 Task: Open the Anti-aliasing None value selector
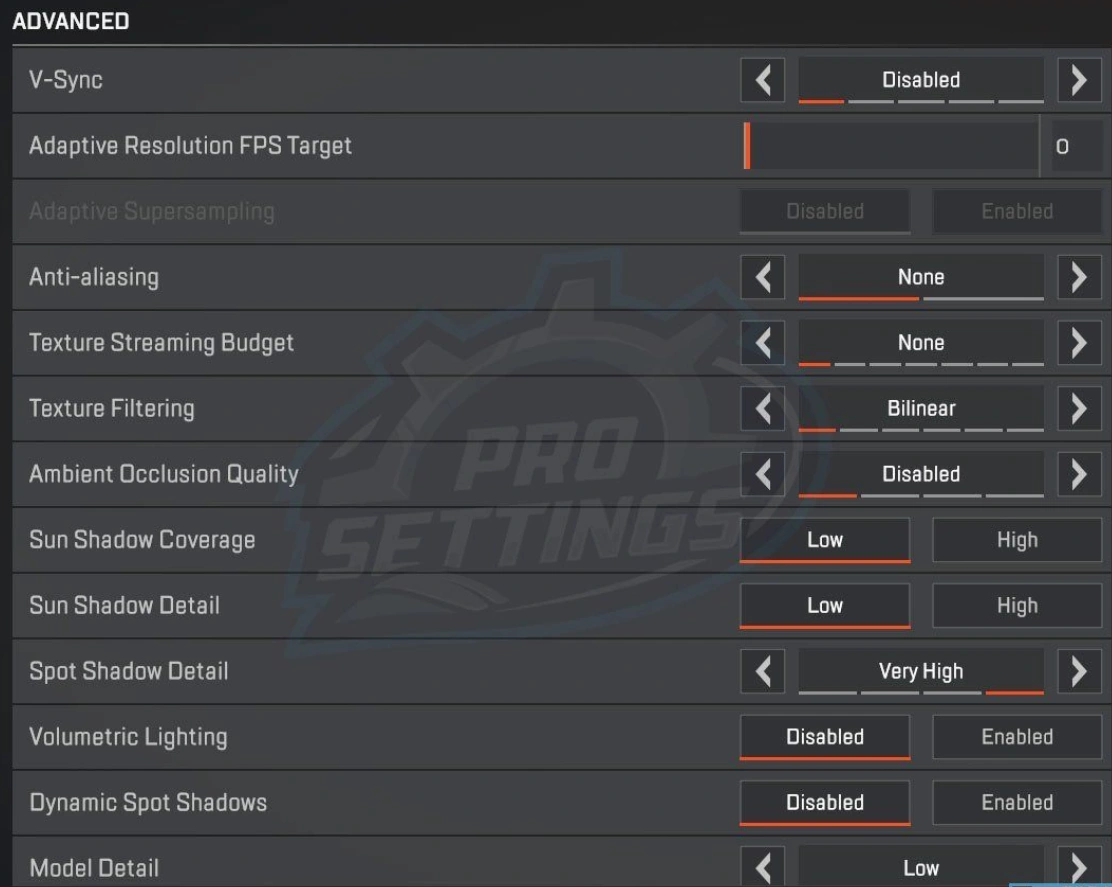point(920,277)
